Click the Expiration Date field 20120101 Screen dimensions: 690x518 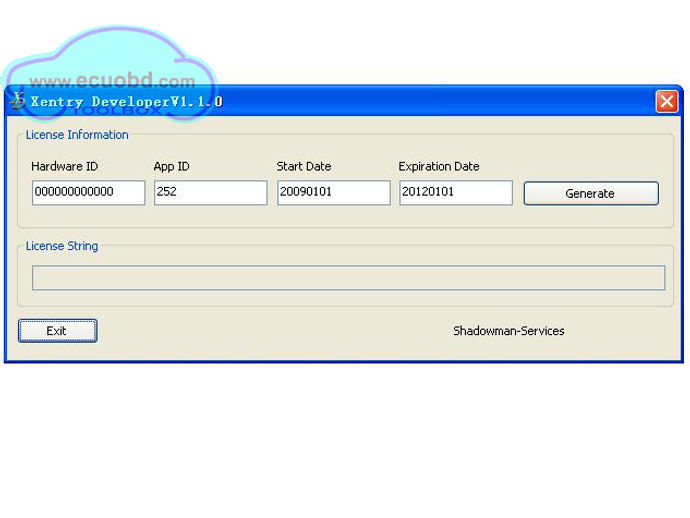tap(456, 192)
